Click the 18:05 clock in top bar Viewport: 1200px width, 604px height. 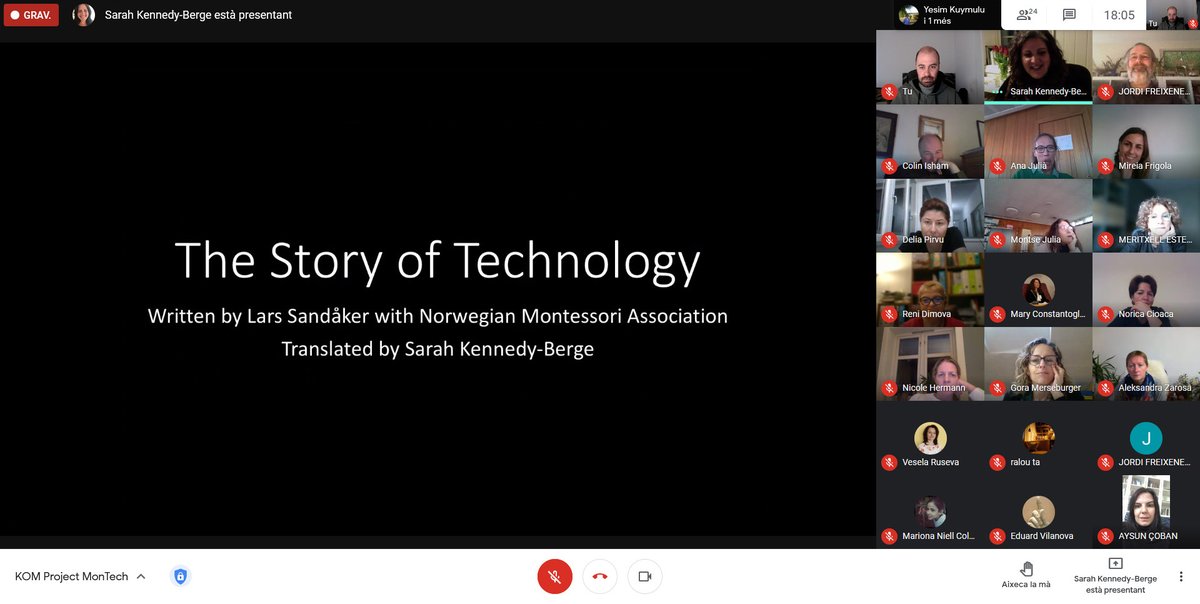(x=1119, y=15)
